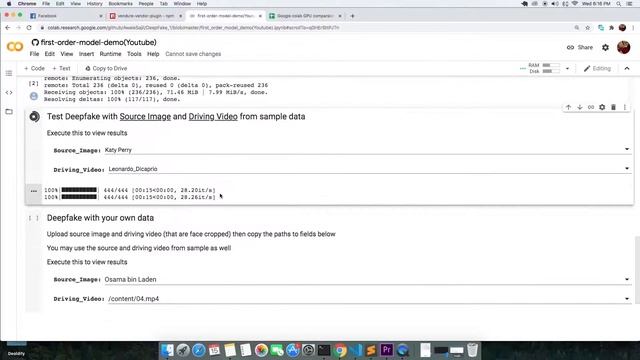
Task: Open Terminal from the dock
Action: pos(324,350)
